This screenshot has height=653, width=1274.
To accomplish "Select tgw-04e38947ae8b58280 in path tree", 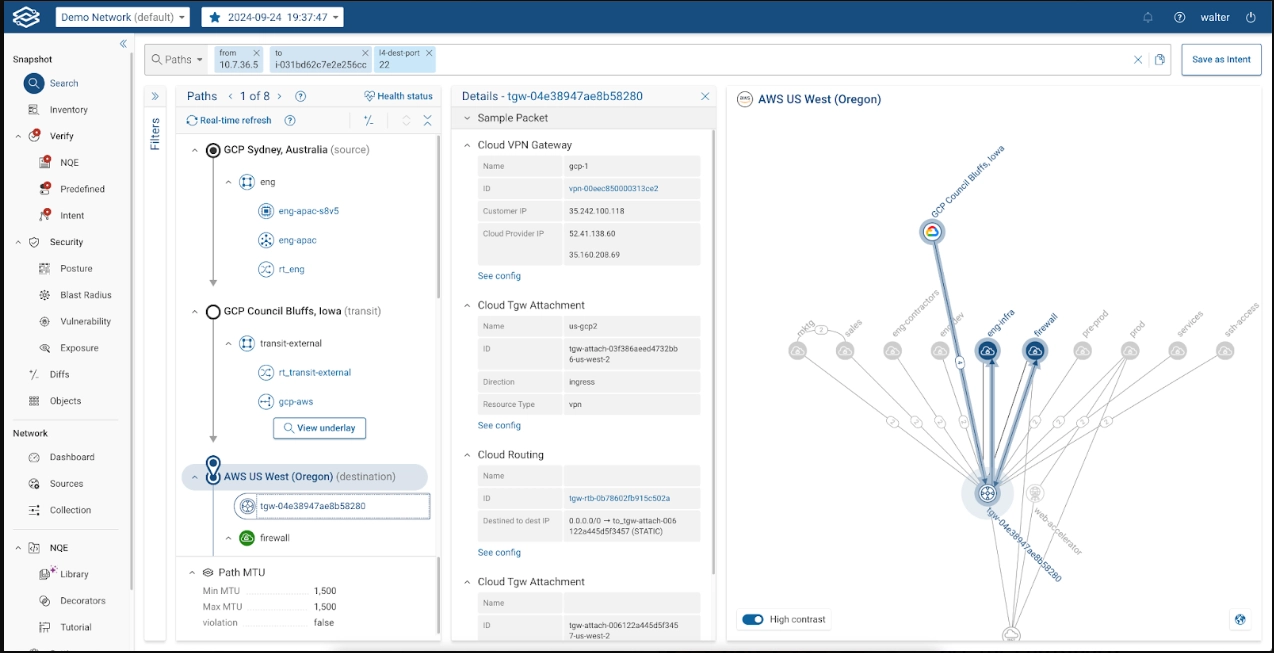I will point(312,506).
